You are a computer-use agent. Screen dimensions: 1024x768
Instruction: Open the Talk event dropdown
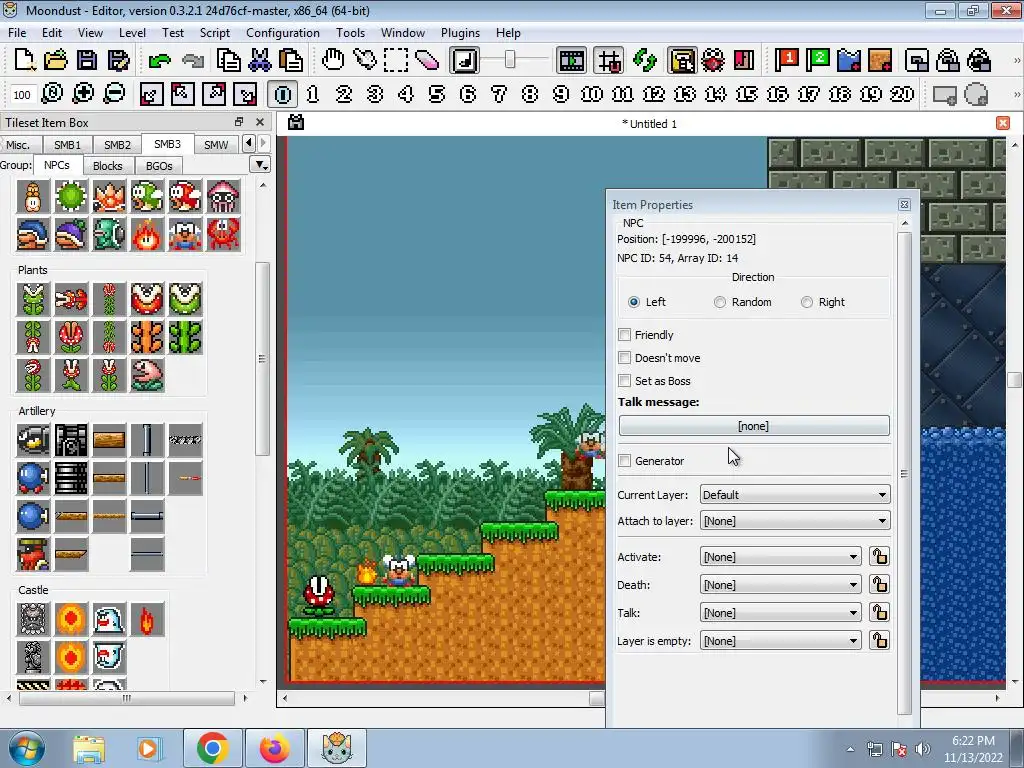click(780, 613)
